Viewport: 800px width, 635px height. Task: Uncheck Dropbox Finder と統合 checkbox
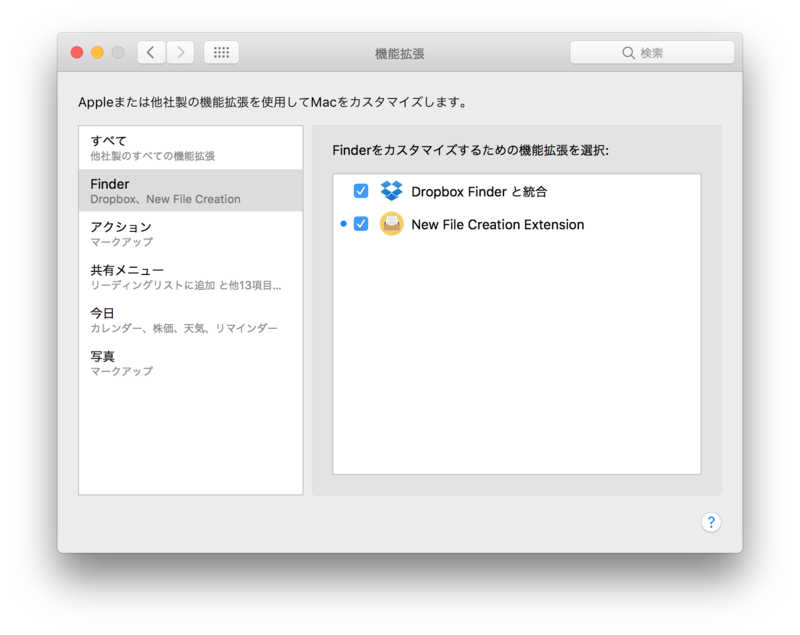[x=361, y=191]
